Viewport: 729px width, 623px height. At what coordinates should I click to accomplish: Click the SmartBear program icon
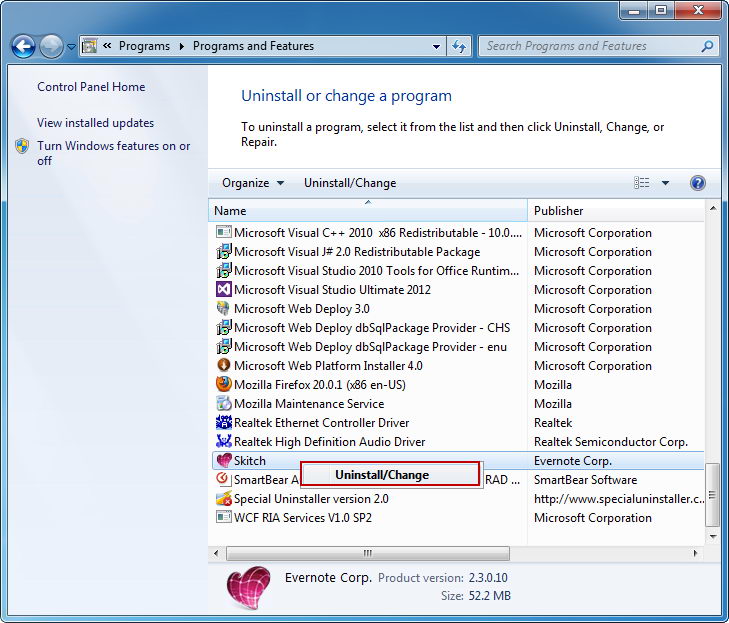pos(224,479)
